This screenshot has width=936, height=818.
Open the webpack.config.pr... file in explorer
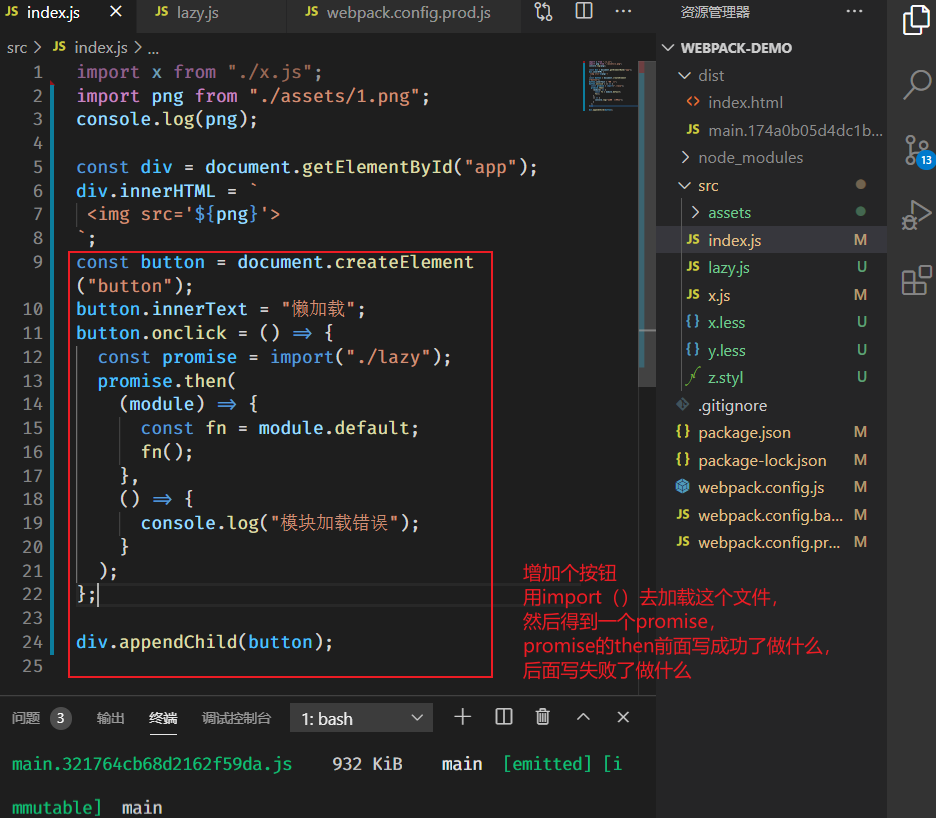[771, 542]
